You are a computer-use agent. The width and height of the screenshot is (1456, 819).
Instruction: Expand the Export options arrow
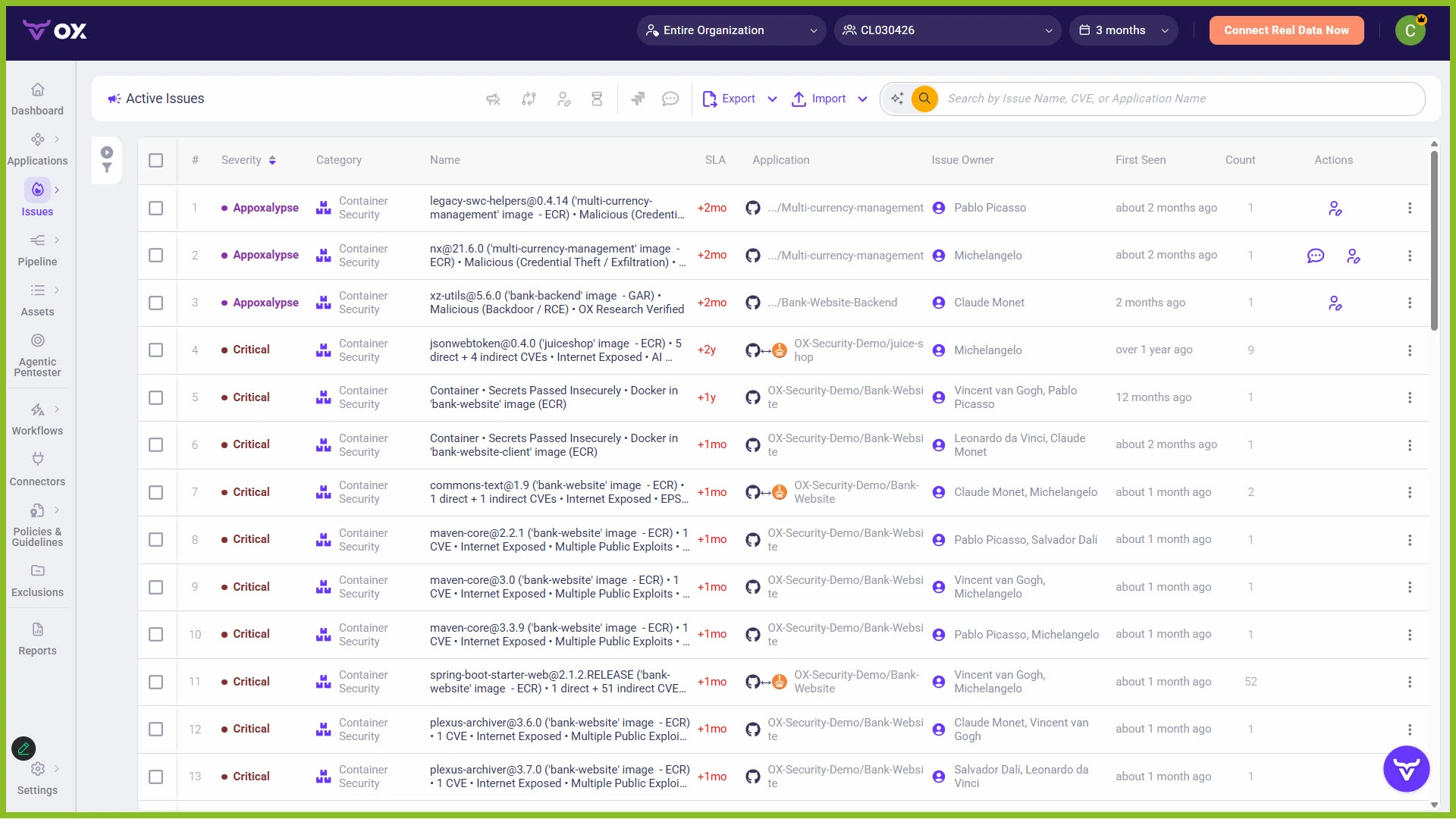coord(772,99)
